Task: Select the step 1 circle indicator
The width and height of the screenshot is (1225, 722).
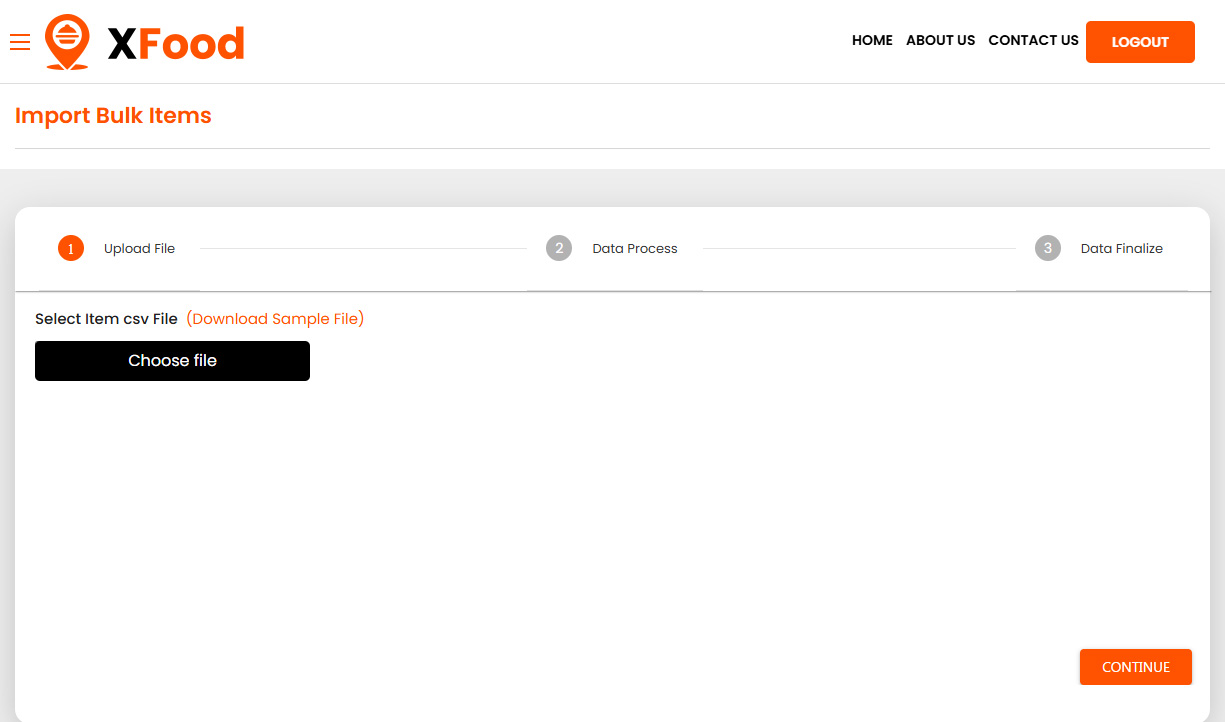Action: pos(71,249)
